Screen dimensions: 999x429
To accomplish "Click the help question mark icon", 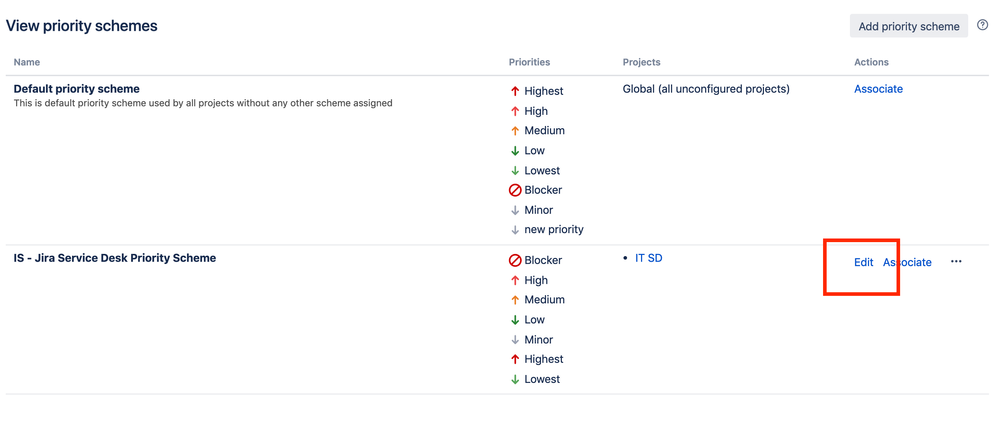I will 982,25.
